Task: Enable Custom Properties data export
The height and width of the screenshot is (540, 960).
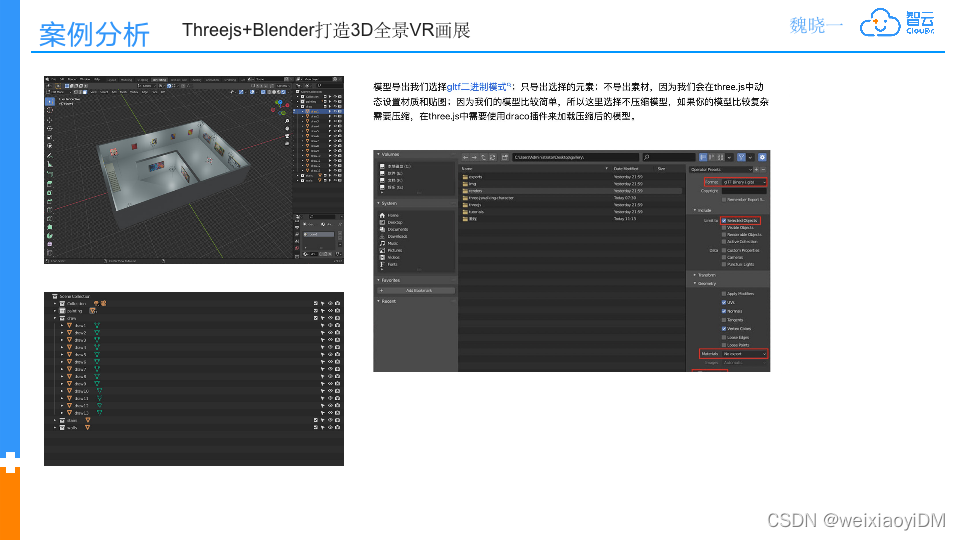Action: tap(724, 250)
